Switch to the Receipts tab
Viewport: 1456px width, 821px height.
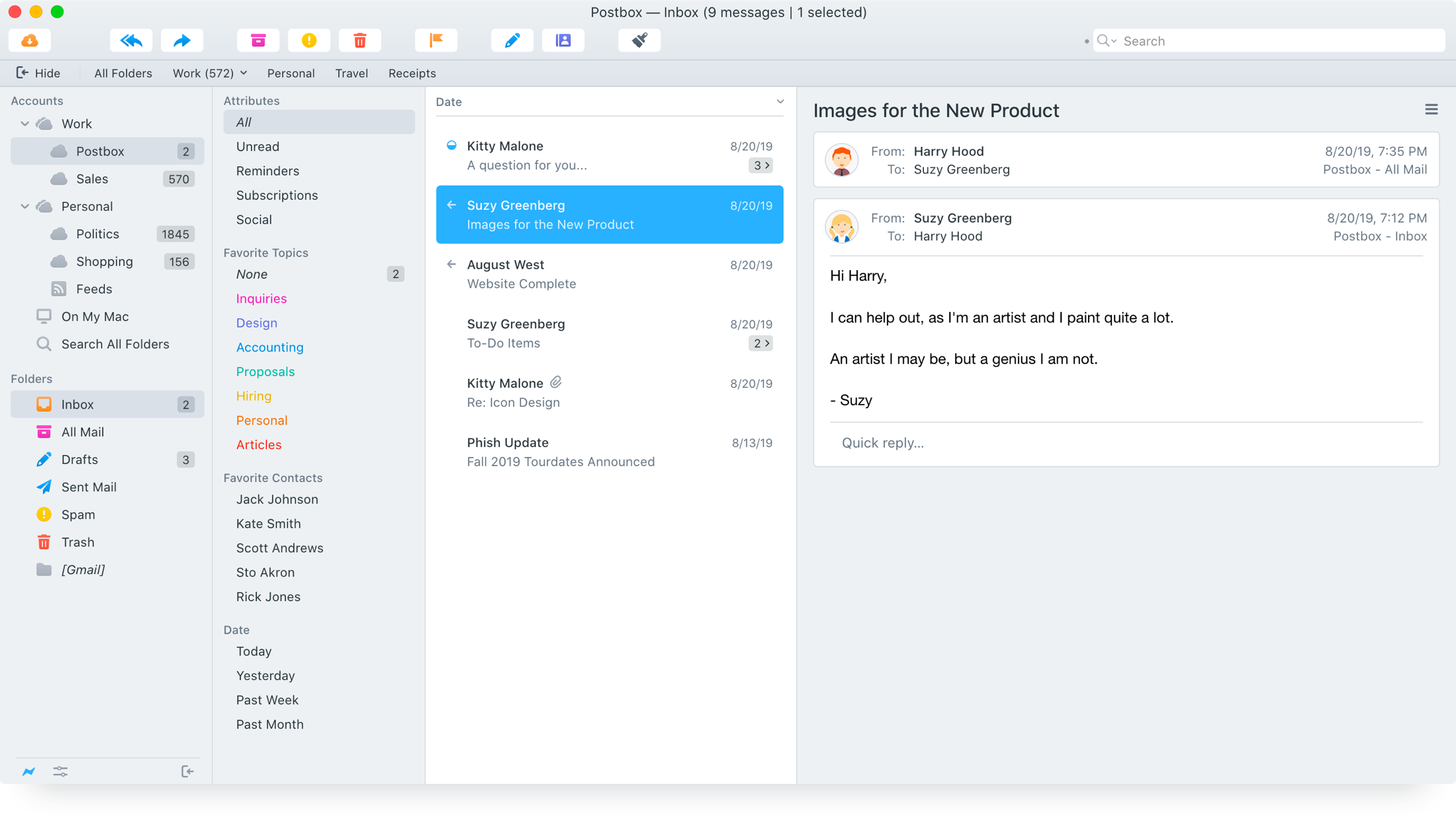coord(412,73)
